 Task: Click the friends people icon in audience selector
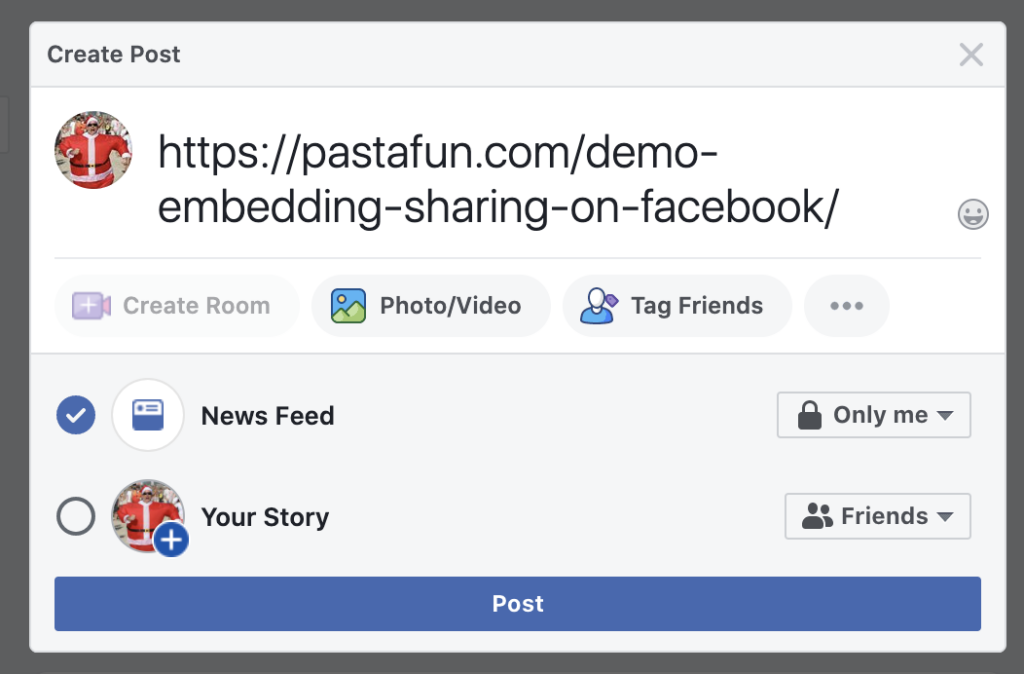click(817, 516)
